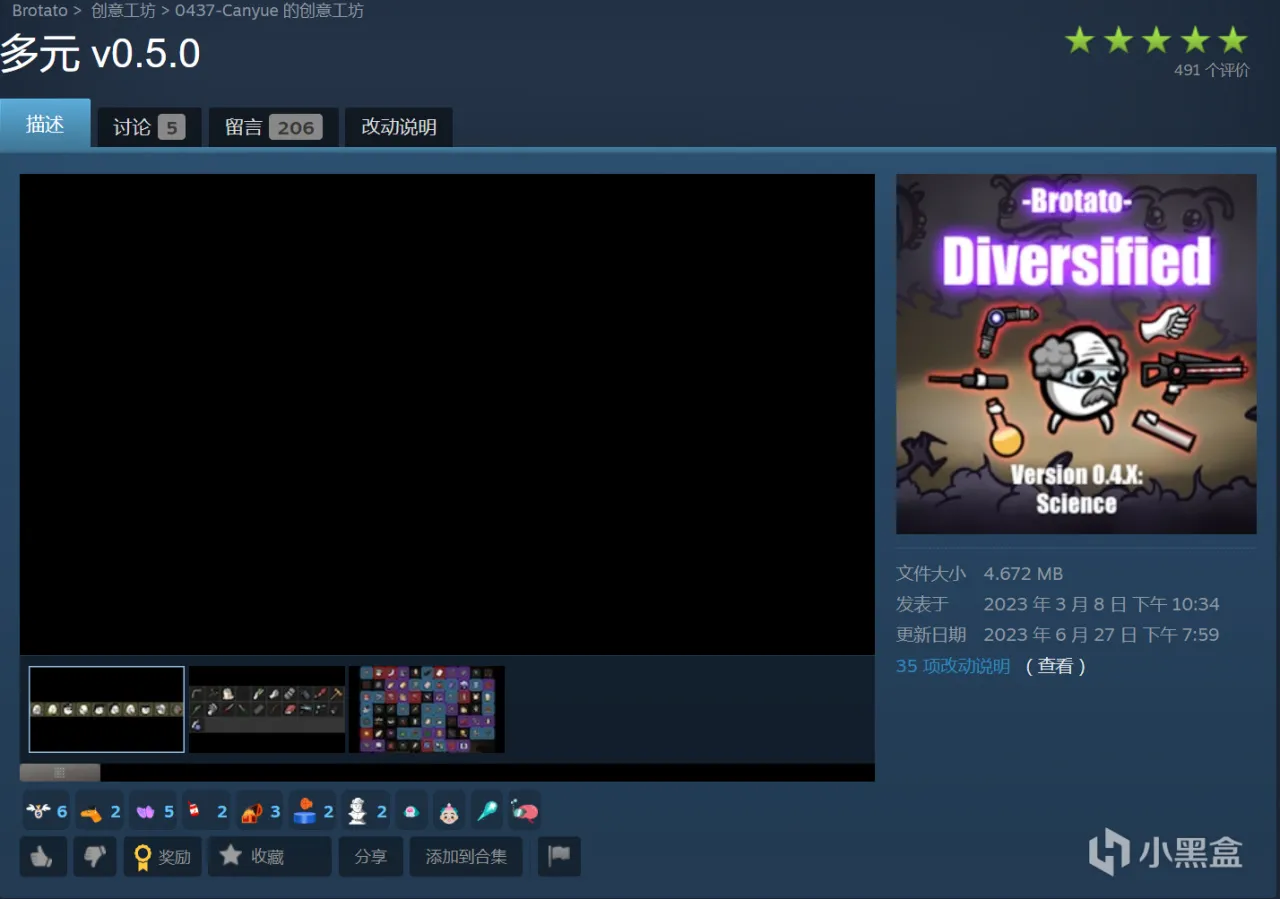
Task: Select the first character-row thumbnail
Action: point(107,709)
